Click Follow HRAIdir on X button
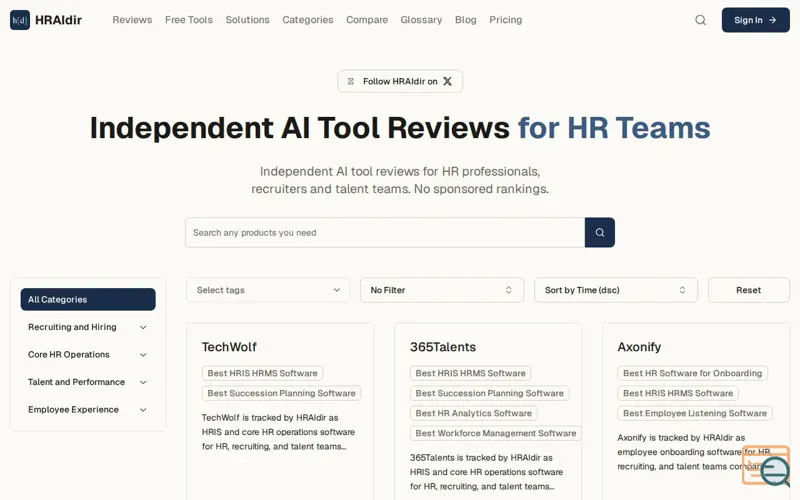The height and width of the screenshot is (500, 800). click(x=400, y=81)
